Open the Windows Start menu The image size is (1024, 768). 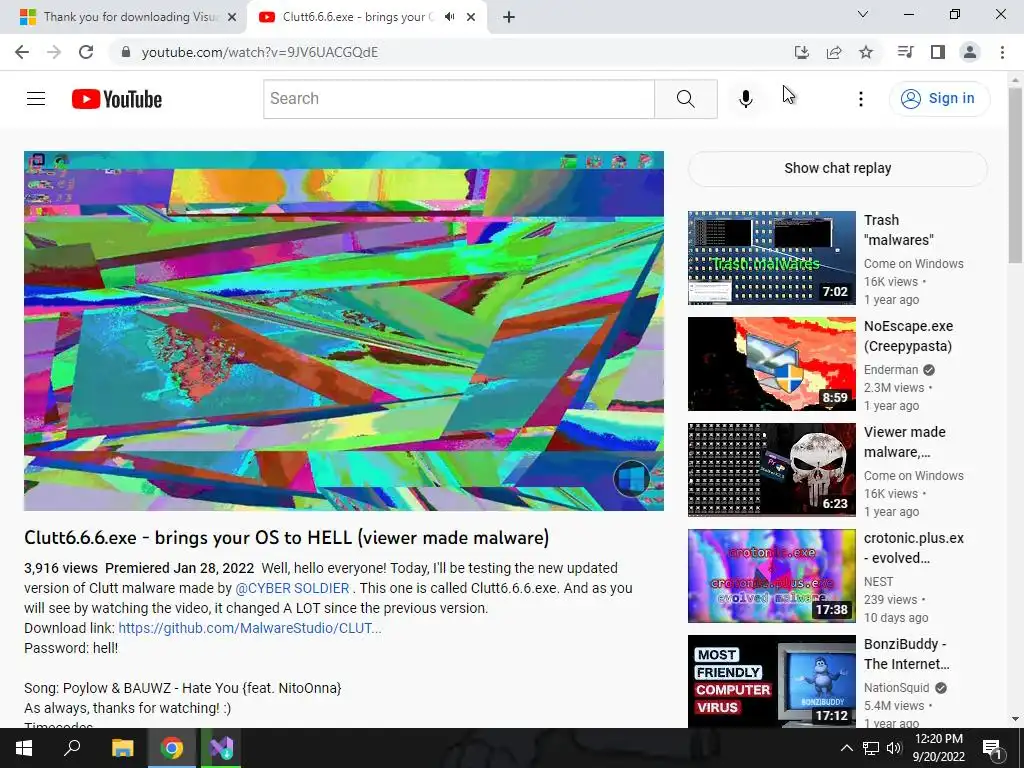[x=24, y=748]
